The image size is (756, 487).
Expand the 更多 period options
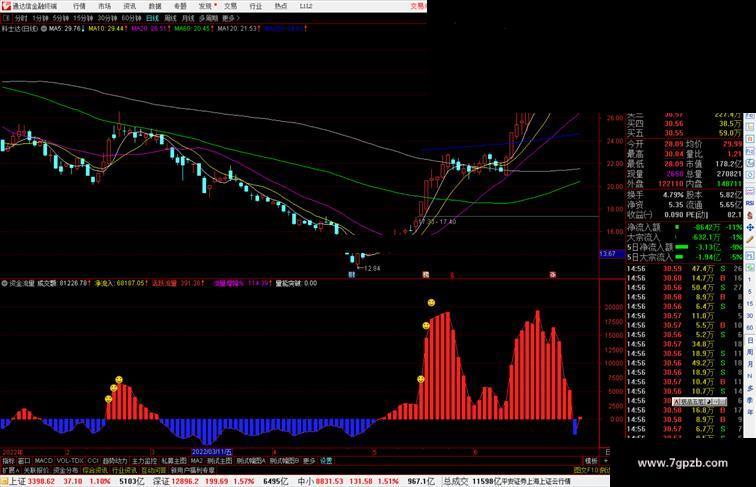(x=230, y=18)
